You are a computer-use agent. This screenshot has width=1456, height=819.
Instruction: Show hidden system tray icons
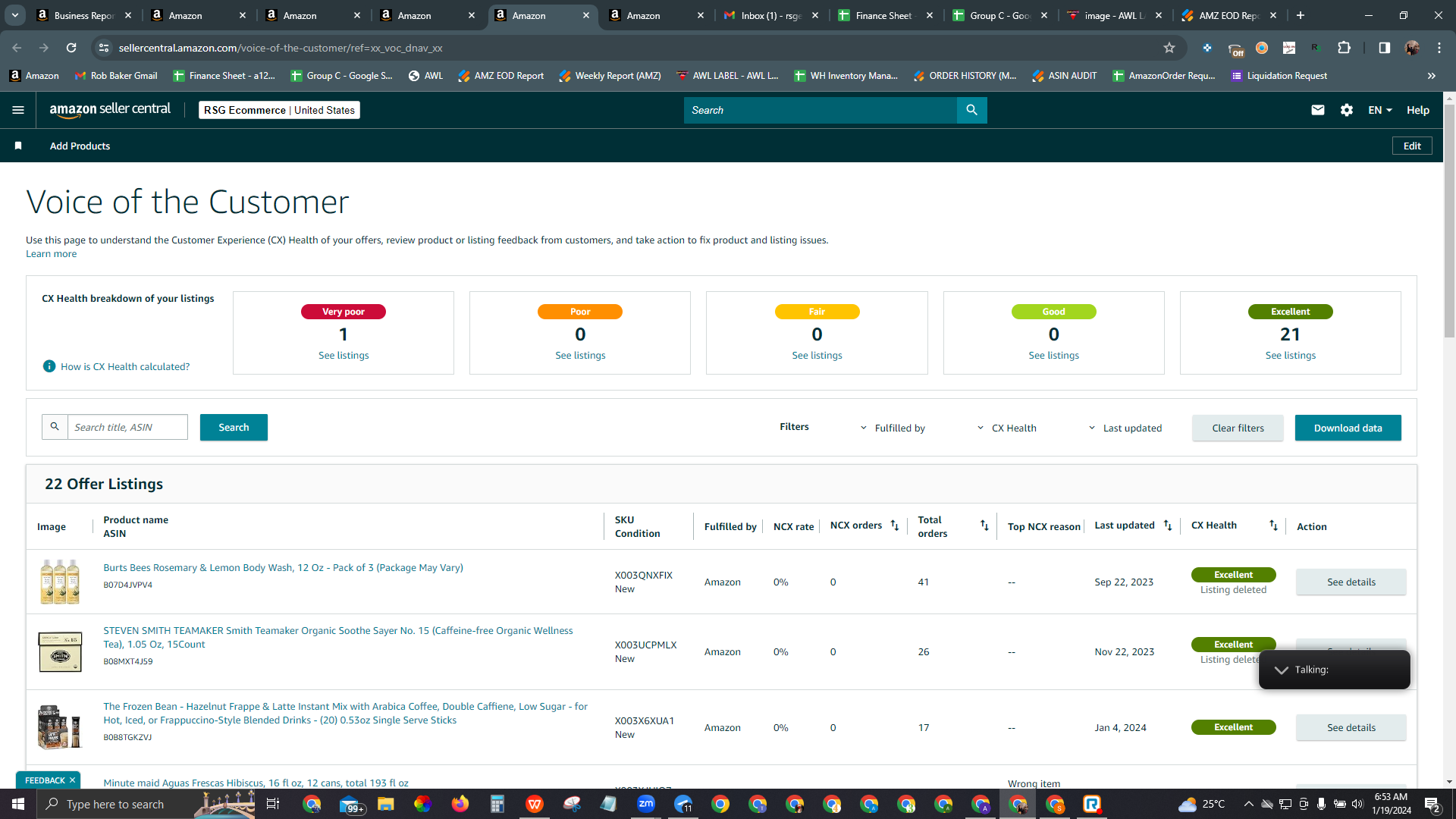pos(1248,804)
